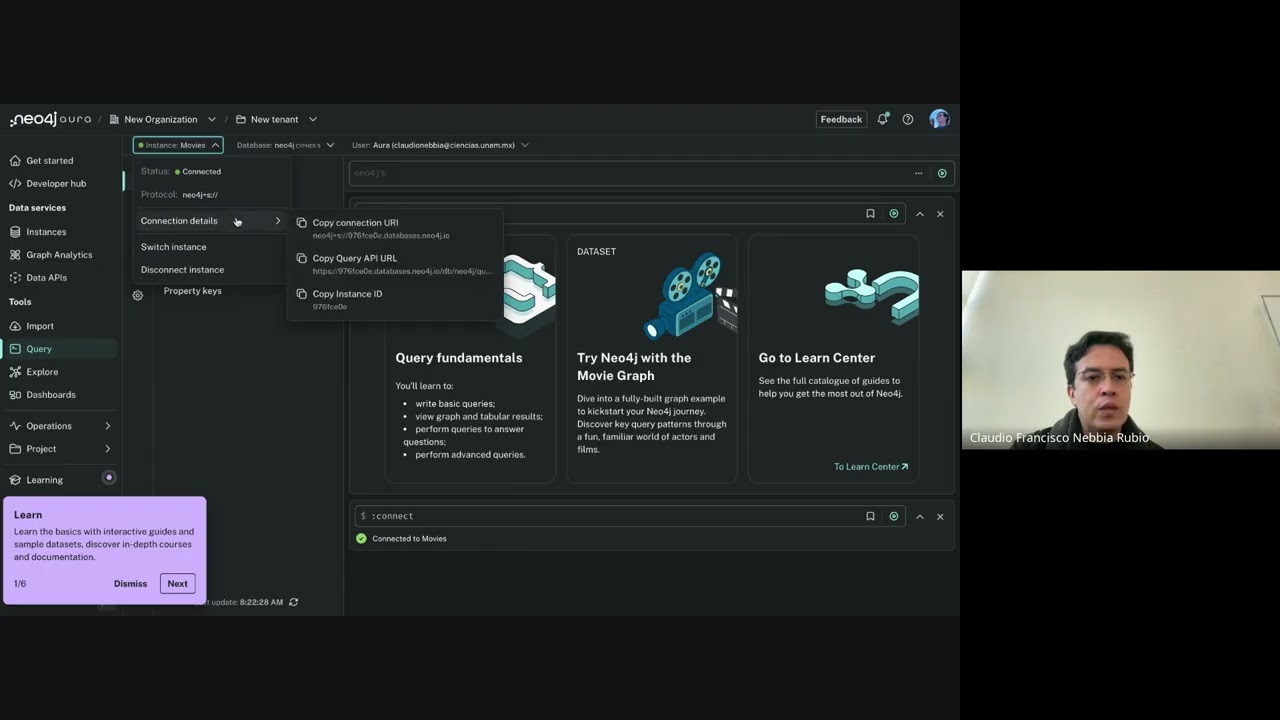Open Connection details submenu

[x=211, y=221]
